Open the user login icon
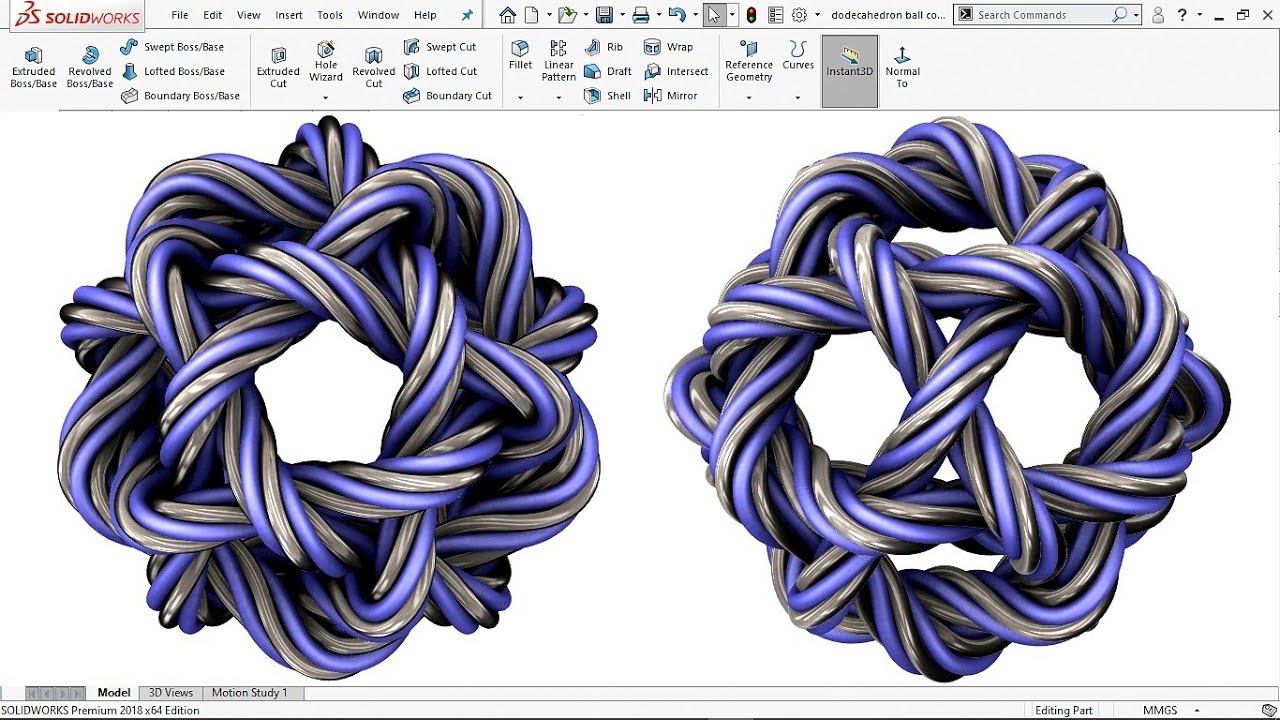 (x=1158, y=15)
